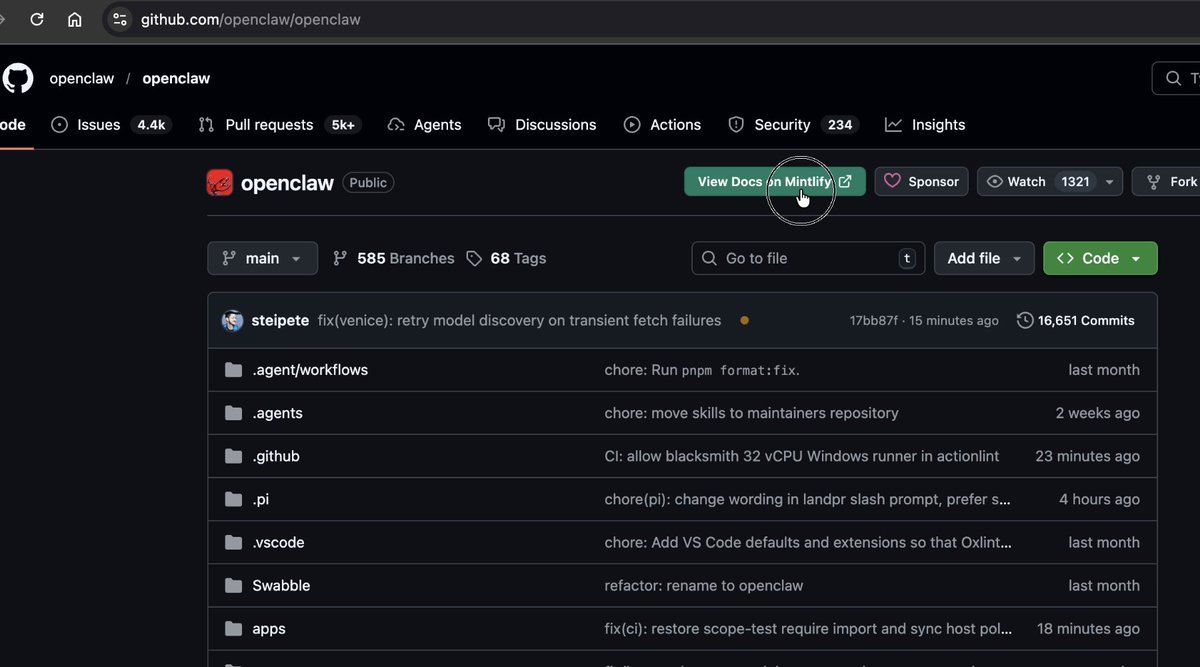1200x667 pixels.
Task: Open the 585 Branches link
Action: coord(394,258)
